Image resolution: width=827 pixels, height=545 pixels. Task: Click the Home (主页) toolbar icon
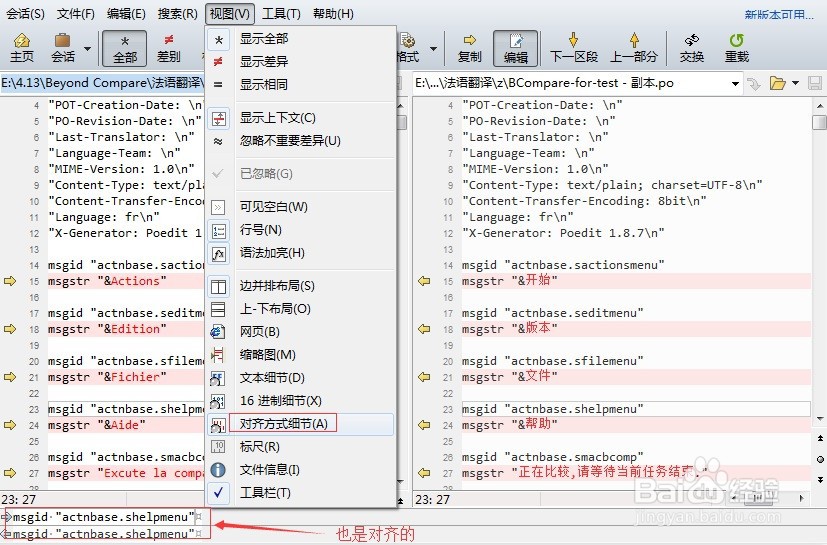coord(22,47)
